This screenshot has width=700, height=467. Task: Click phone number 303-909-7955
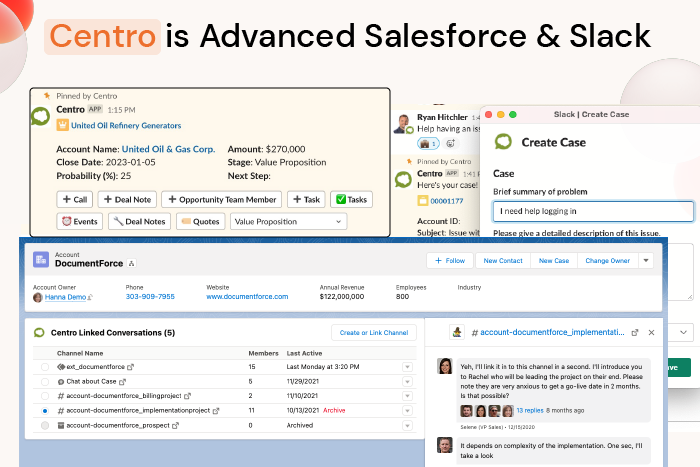pos(150,297)
